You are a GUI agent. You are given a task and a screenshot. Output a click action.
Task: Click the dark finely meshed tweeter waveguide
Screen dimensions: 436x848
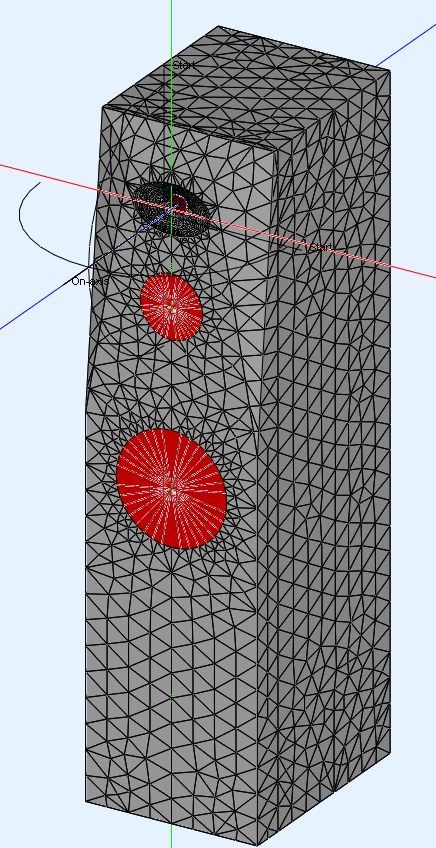[x=173, y=208]
